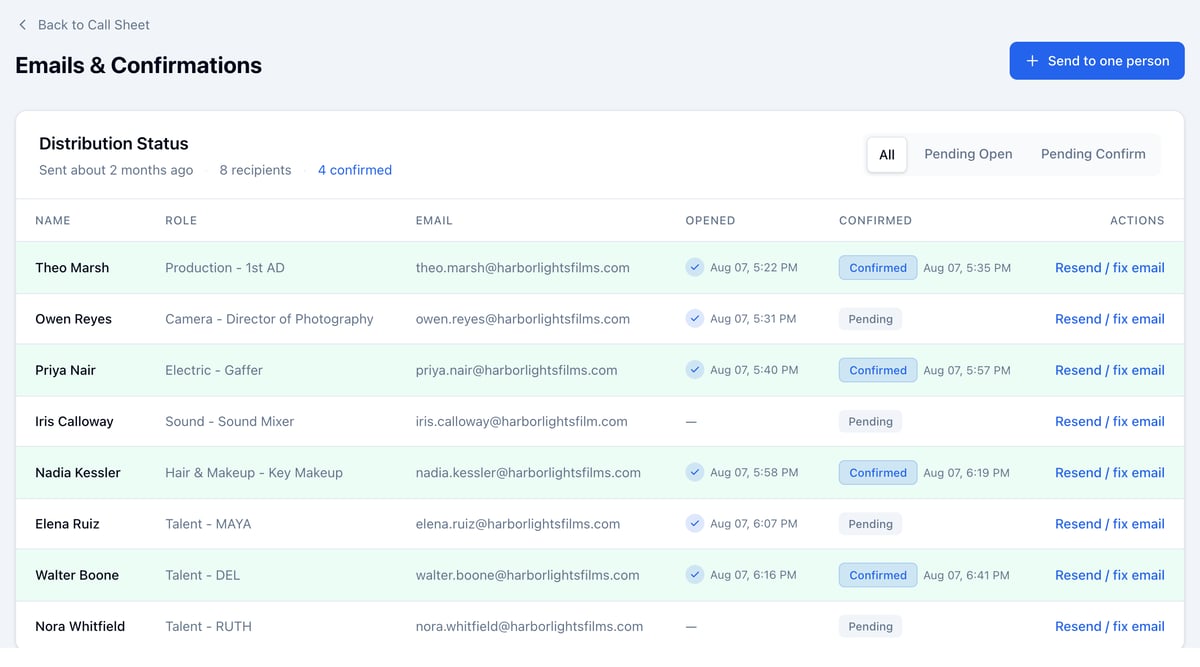Select the All filter tab

[x=887, y=154]
